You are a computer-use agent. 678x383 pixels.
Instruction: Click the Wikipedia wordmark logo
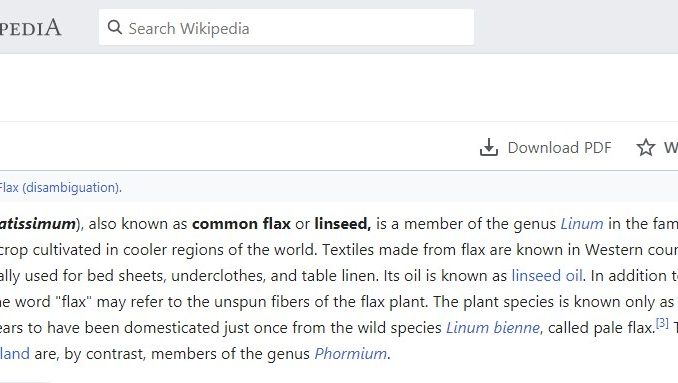[x=30, y=28]
